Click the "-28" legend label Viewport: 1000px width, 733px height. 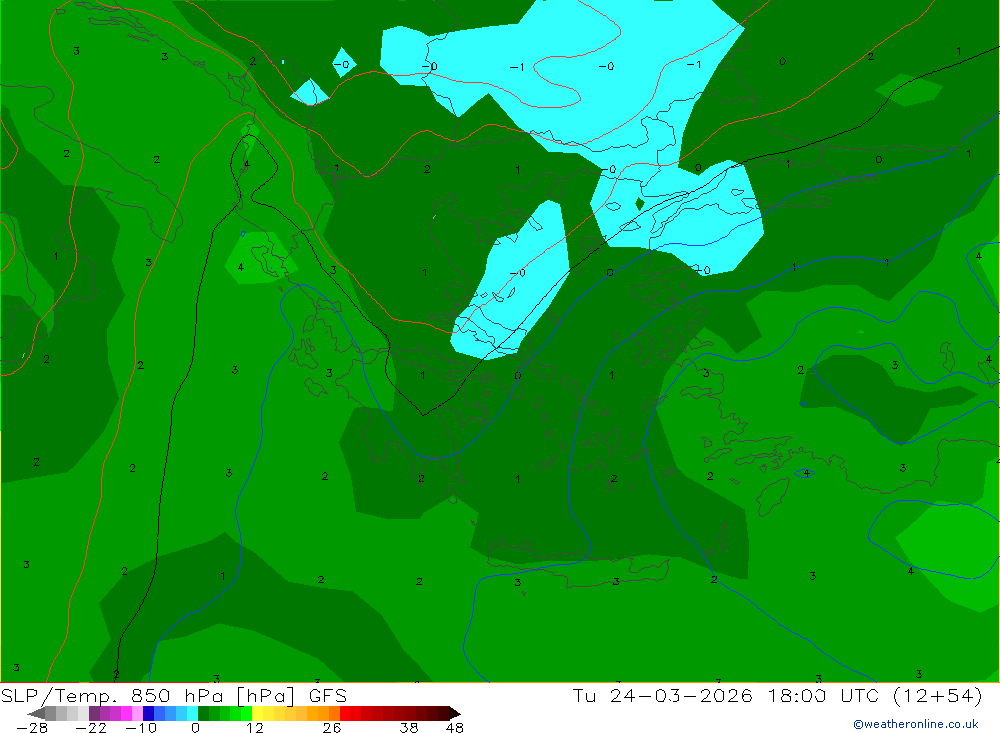32,728
